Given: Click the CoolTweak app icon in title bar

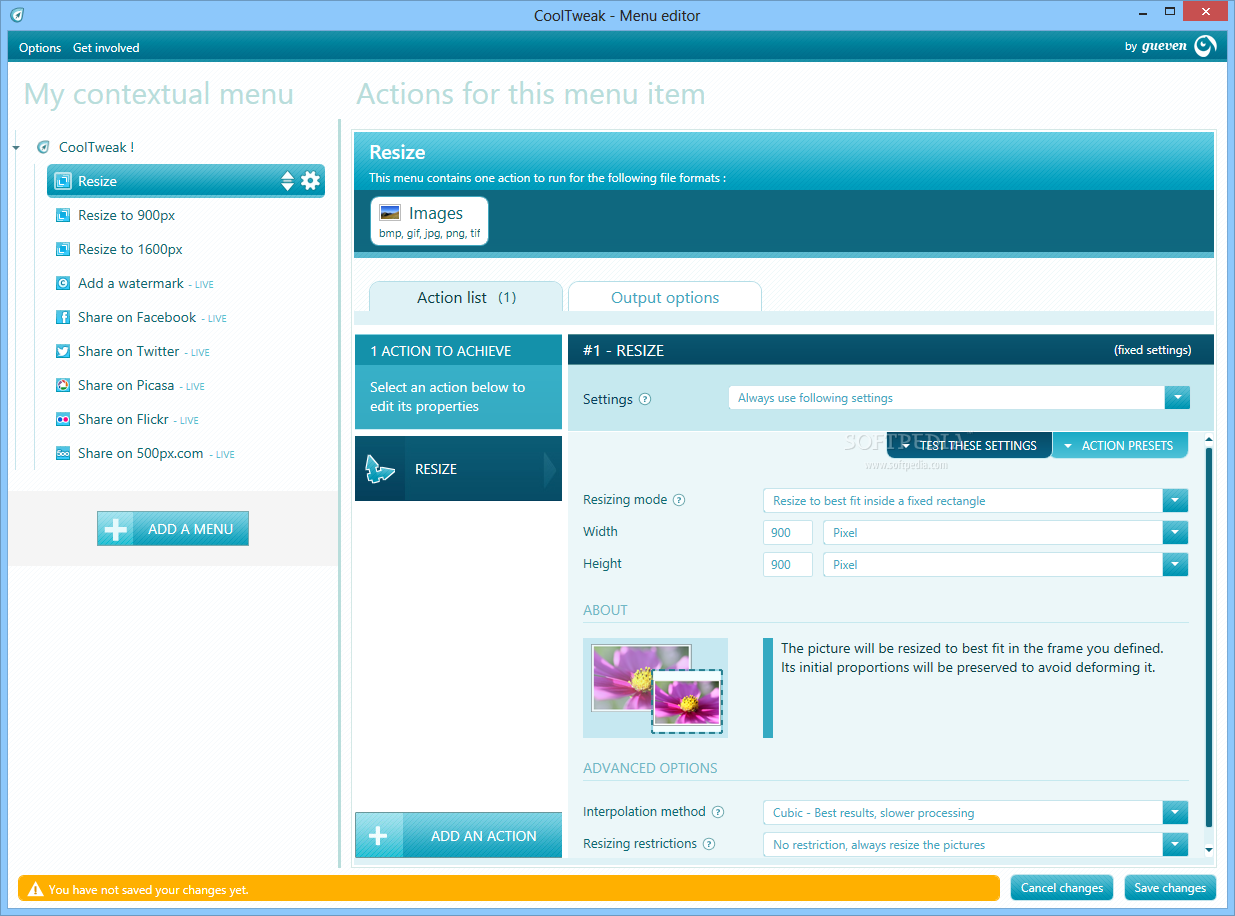Looking at the screenshot, I should coord(17,15).
